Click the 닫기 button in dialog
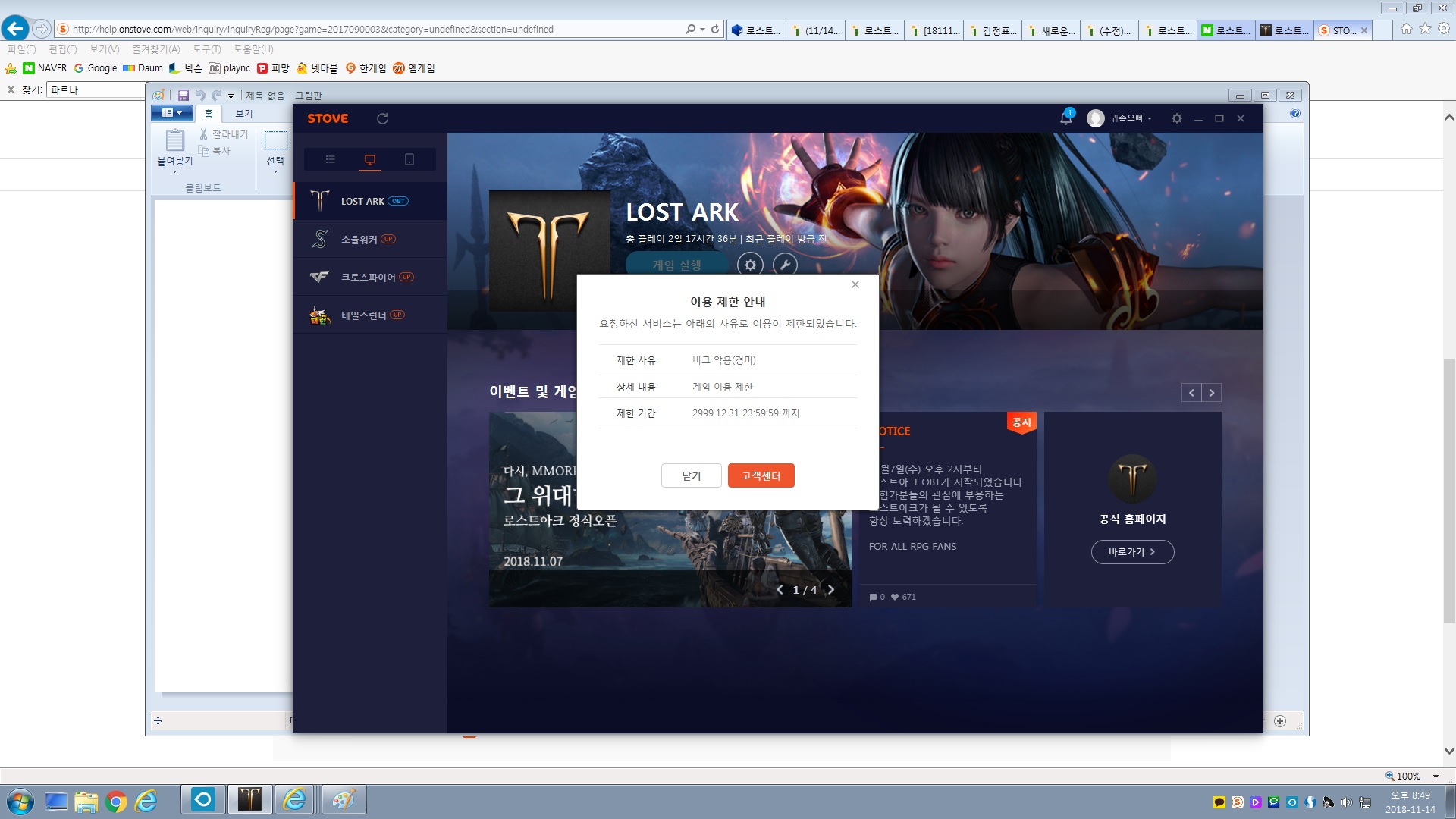 pyautogui.click(x=691, y=475)
